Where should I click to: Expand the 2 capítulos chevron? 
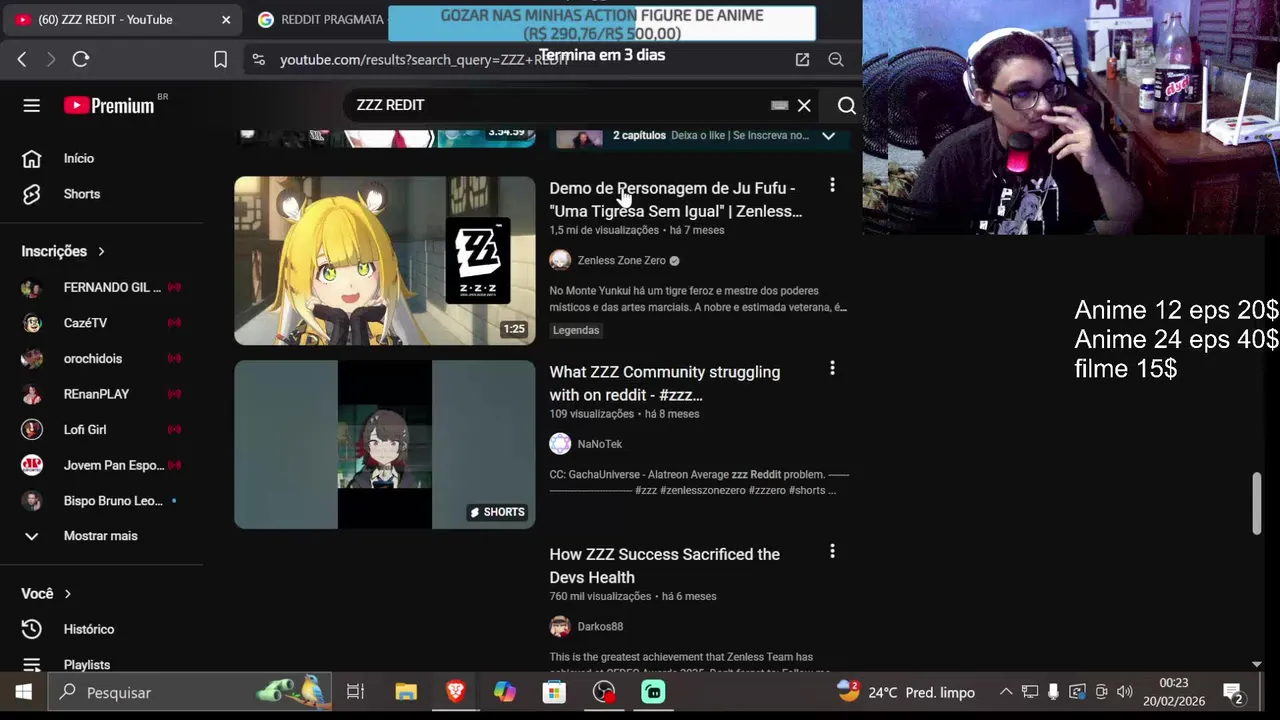point(828,135)
